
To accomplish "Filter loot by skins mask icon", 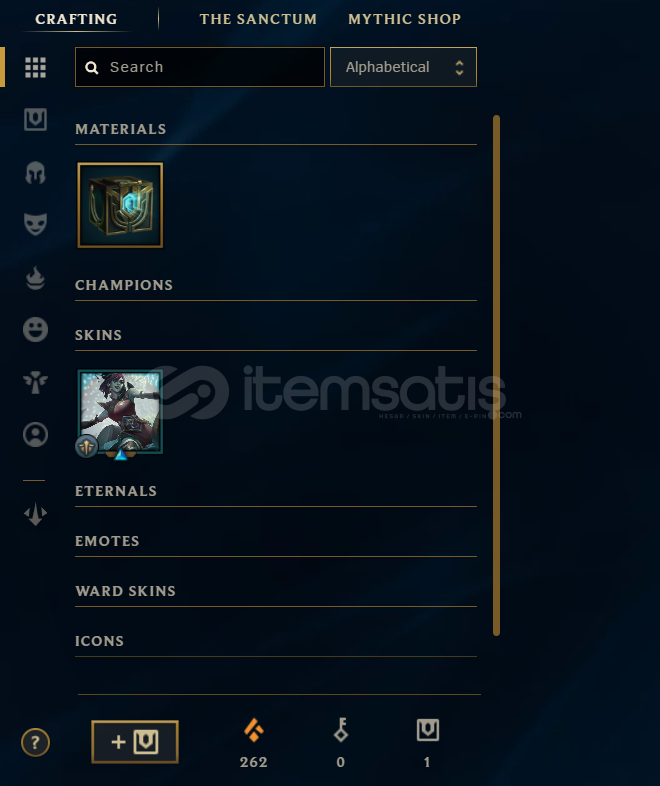I will click(x=35, y=224).
